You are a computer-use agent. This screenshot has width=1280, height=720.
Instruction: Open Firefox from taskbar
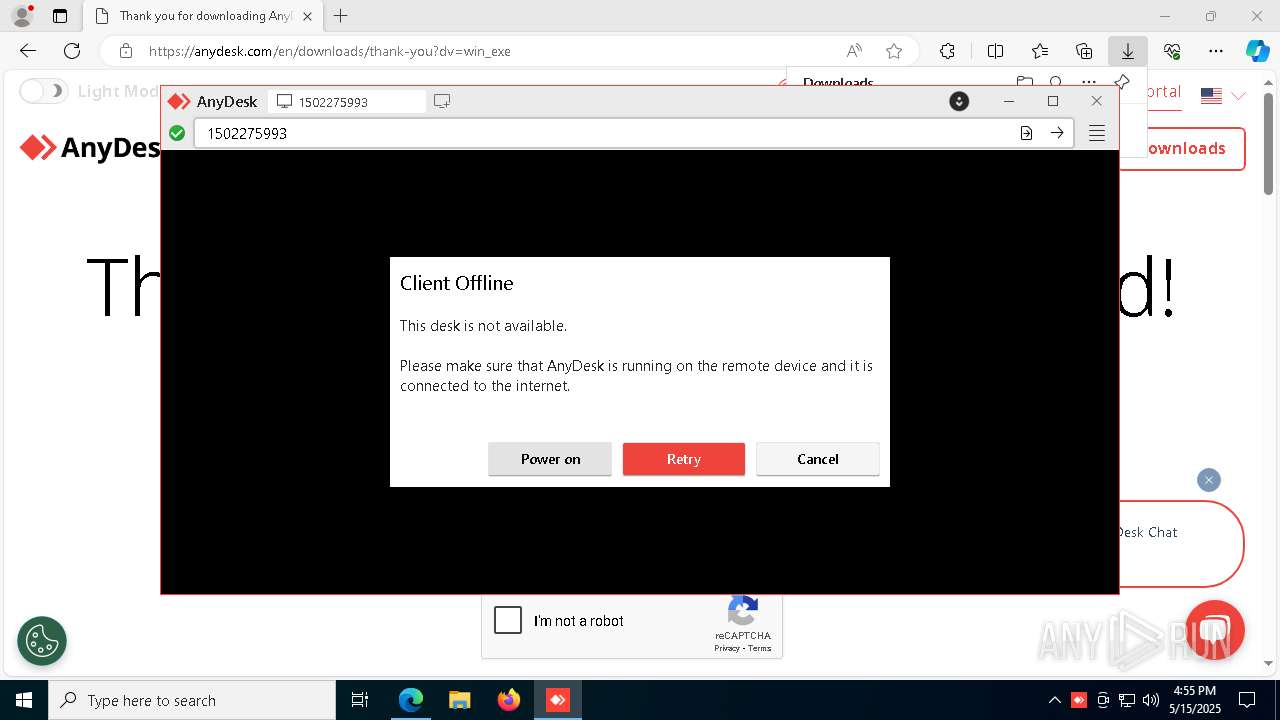(x=509, y=700)
